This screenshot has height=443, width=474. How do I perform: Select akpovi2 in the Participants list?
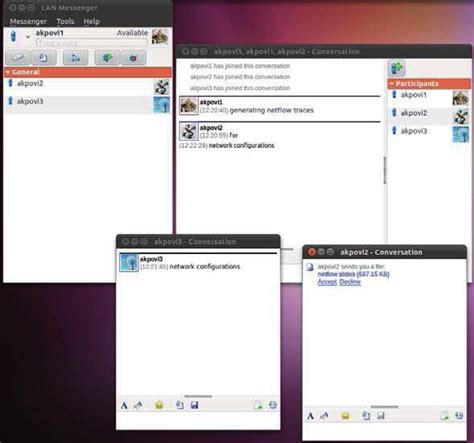pos(429,116)
